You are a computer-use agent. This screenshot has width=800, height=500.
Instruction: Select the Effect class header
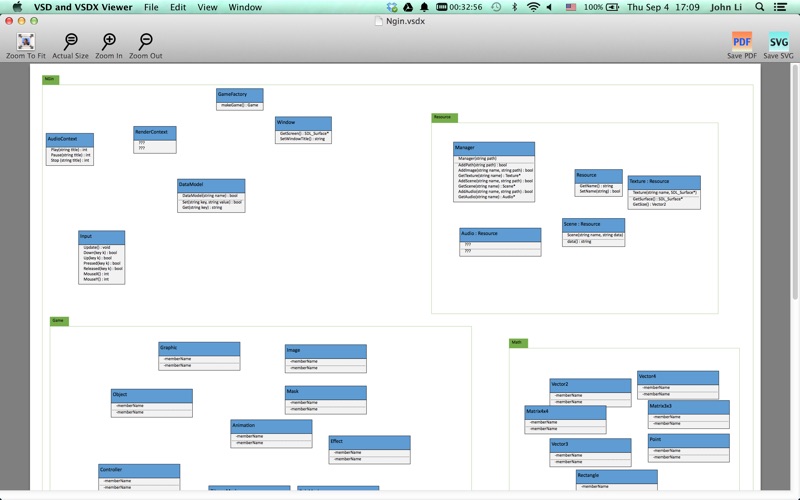coord(369,442)
